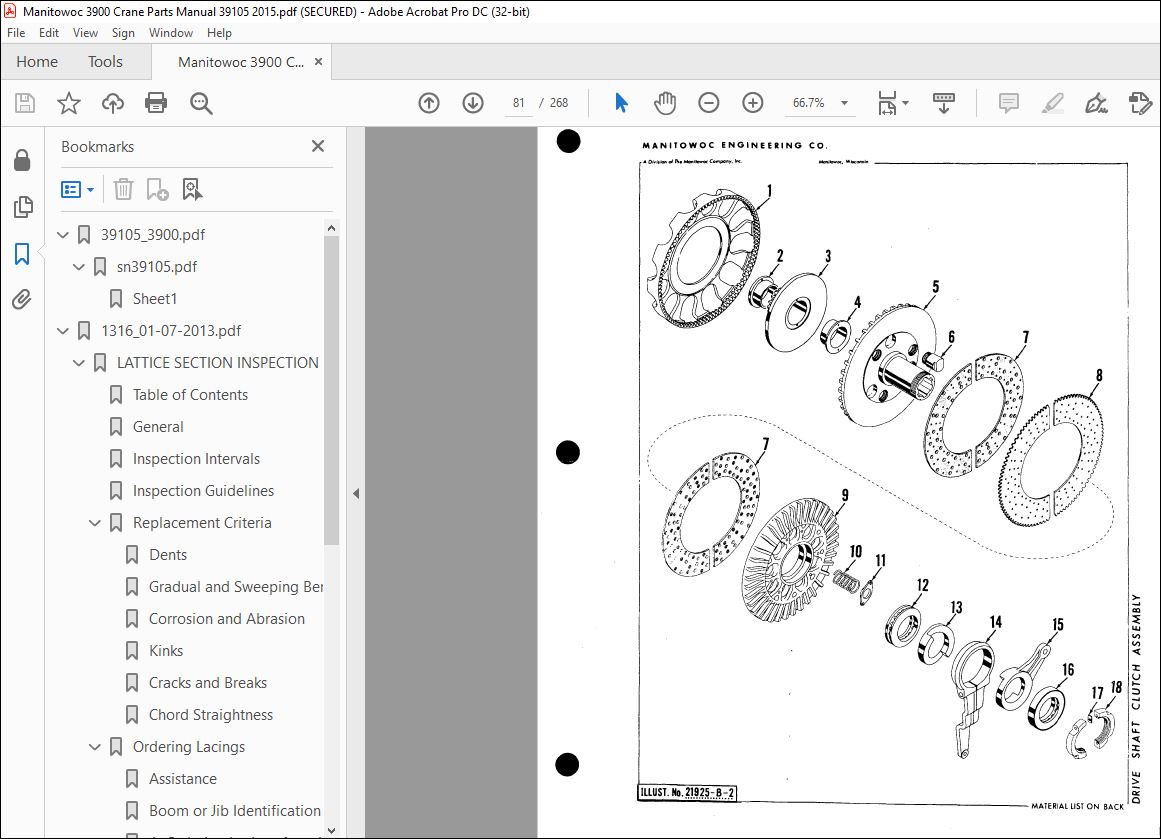This screenshot has width=1161, height=839.
Task: Open the Sign menu
Action: click(x=123, y=33)
